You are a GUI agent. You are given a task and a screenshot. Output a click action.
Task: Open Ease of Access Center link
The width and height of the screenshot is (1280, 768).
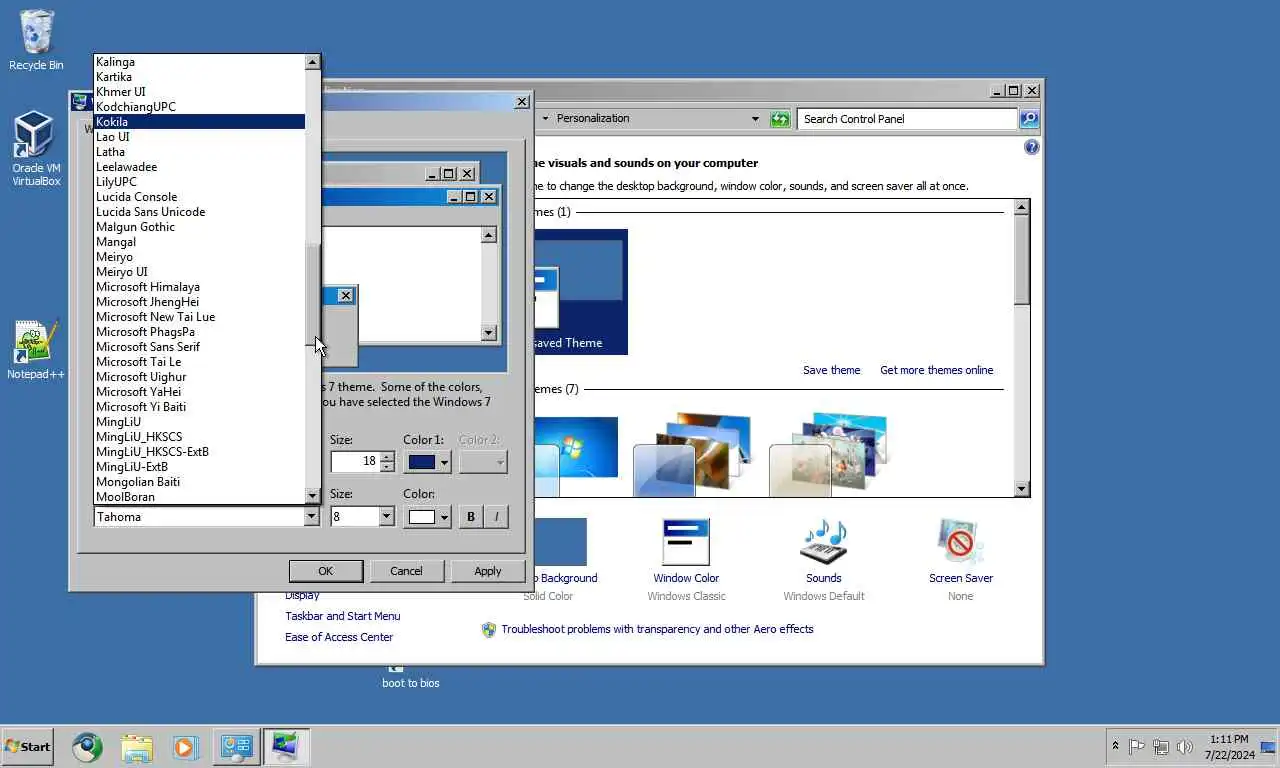339,637
